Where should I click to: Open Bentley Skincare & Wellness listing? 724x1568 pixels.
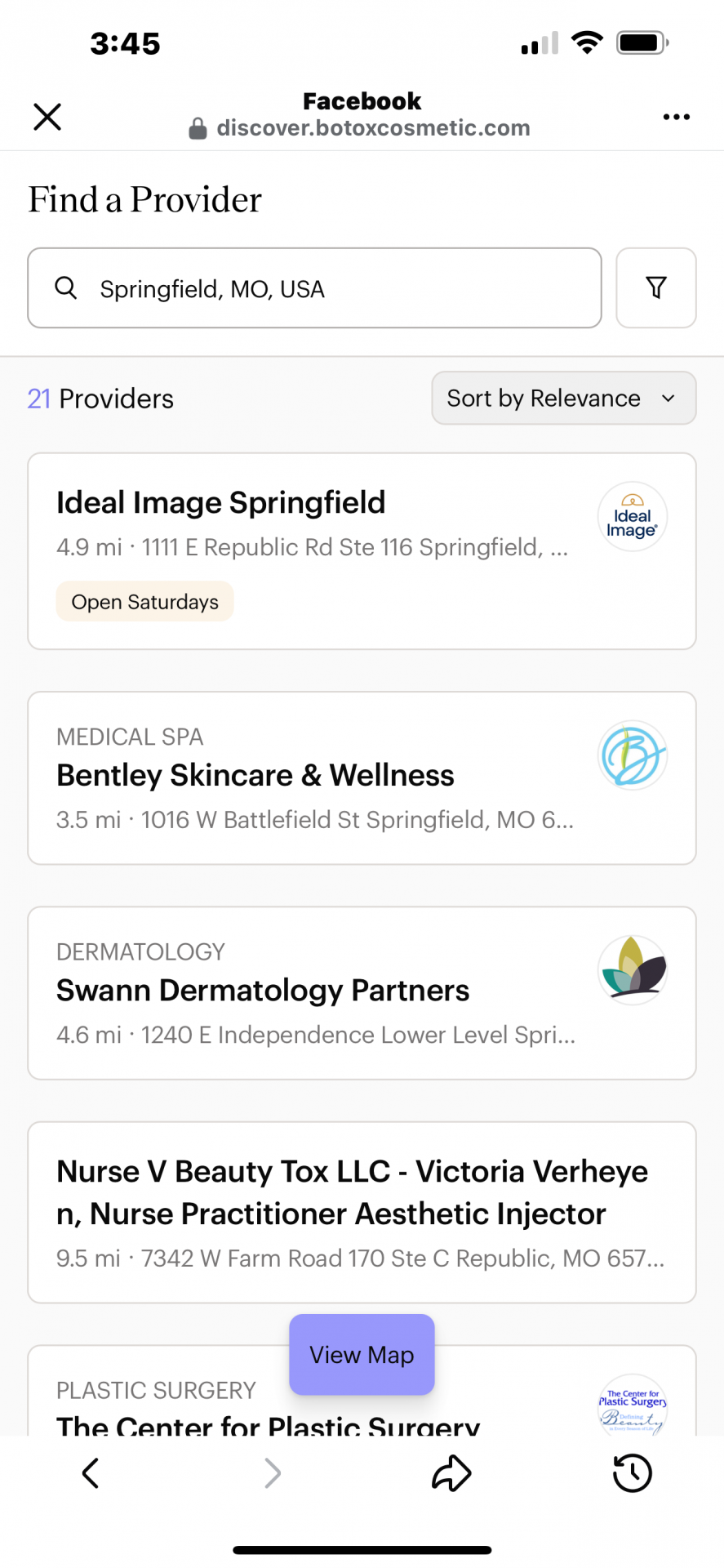[x=255, y=776]
